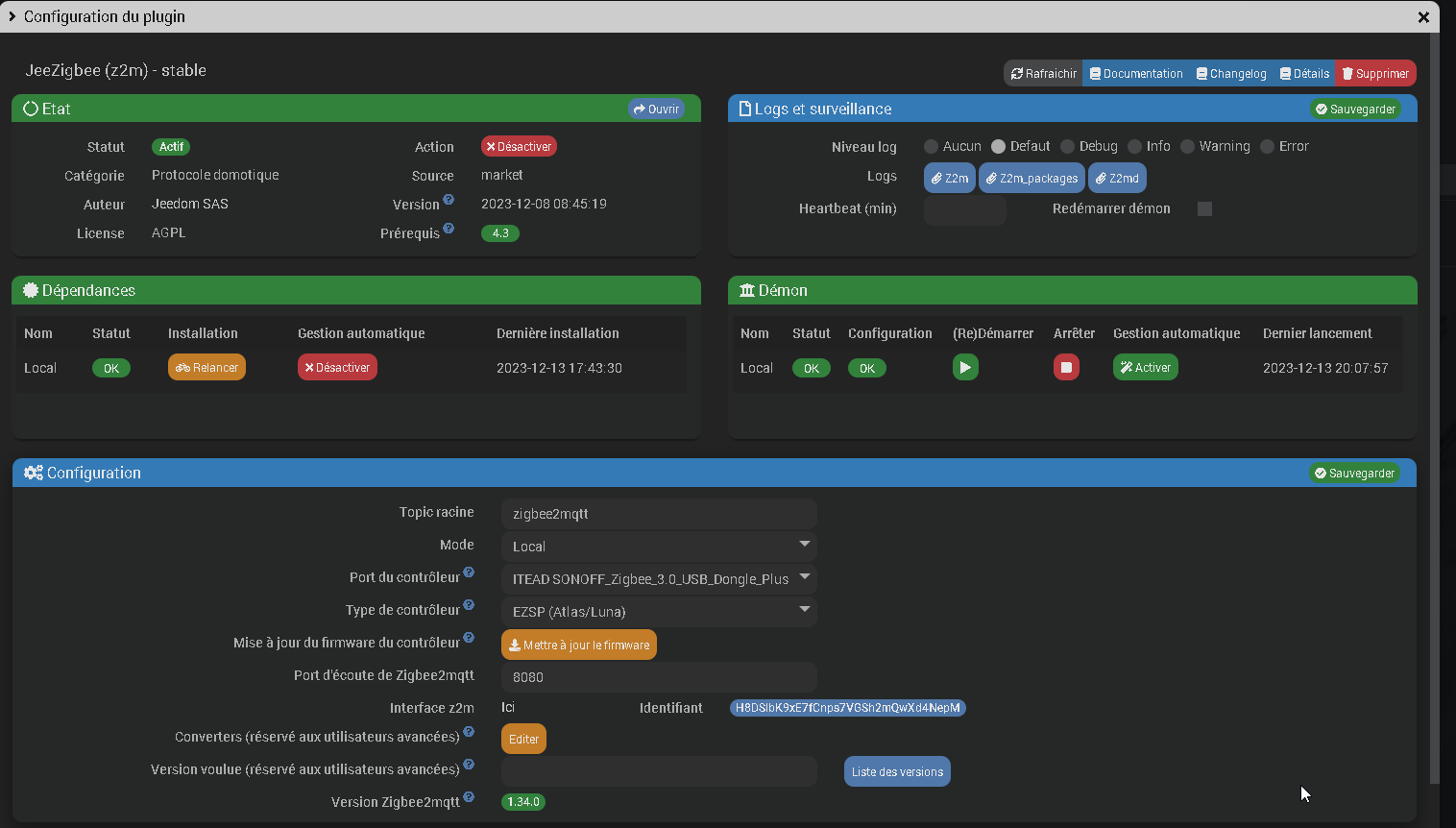The width and height of the screenshot is (1456, 828).
Task: View the plugin Changelog
Action: 1231,73
